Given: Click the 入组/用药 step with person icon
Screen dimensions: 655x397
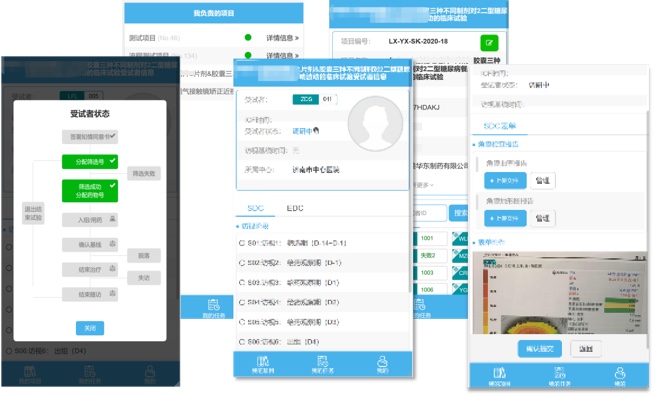Looking at the screenshot, I should point(90,220).
